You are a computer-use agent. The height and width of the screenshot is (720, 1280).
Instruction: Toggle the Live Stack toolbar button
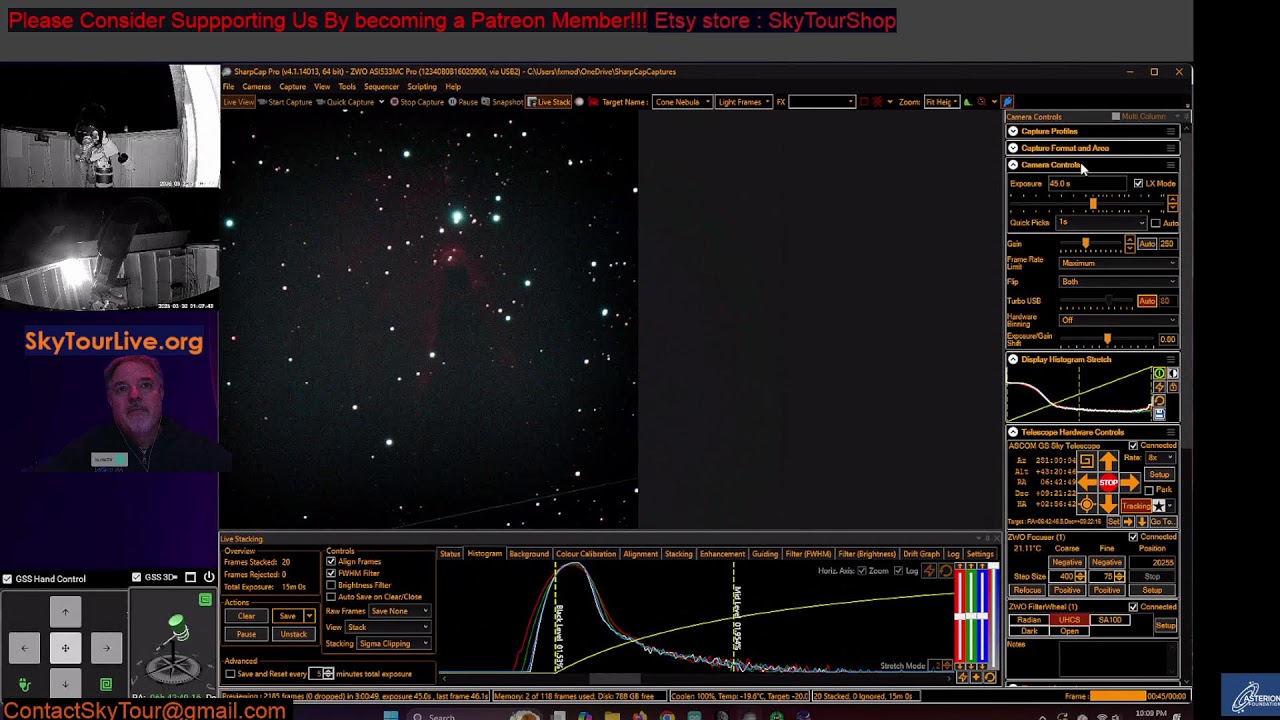point(549,102)
